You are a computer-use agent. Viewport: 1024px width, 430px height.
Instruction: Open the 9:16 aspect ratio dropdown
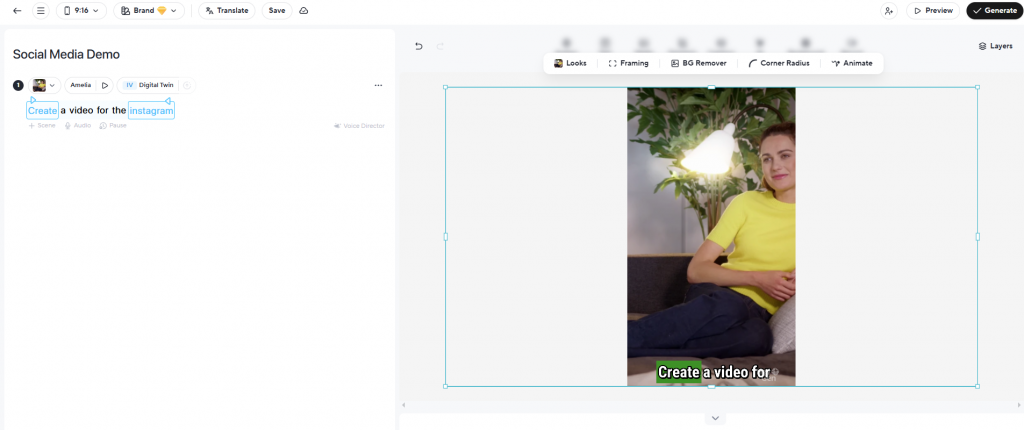[x=81, y=11]
